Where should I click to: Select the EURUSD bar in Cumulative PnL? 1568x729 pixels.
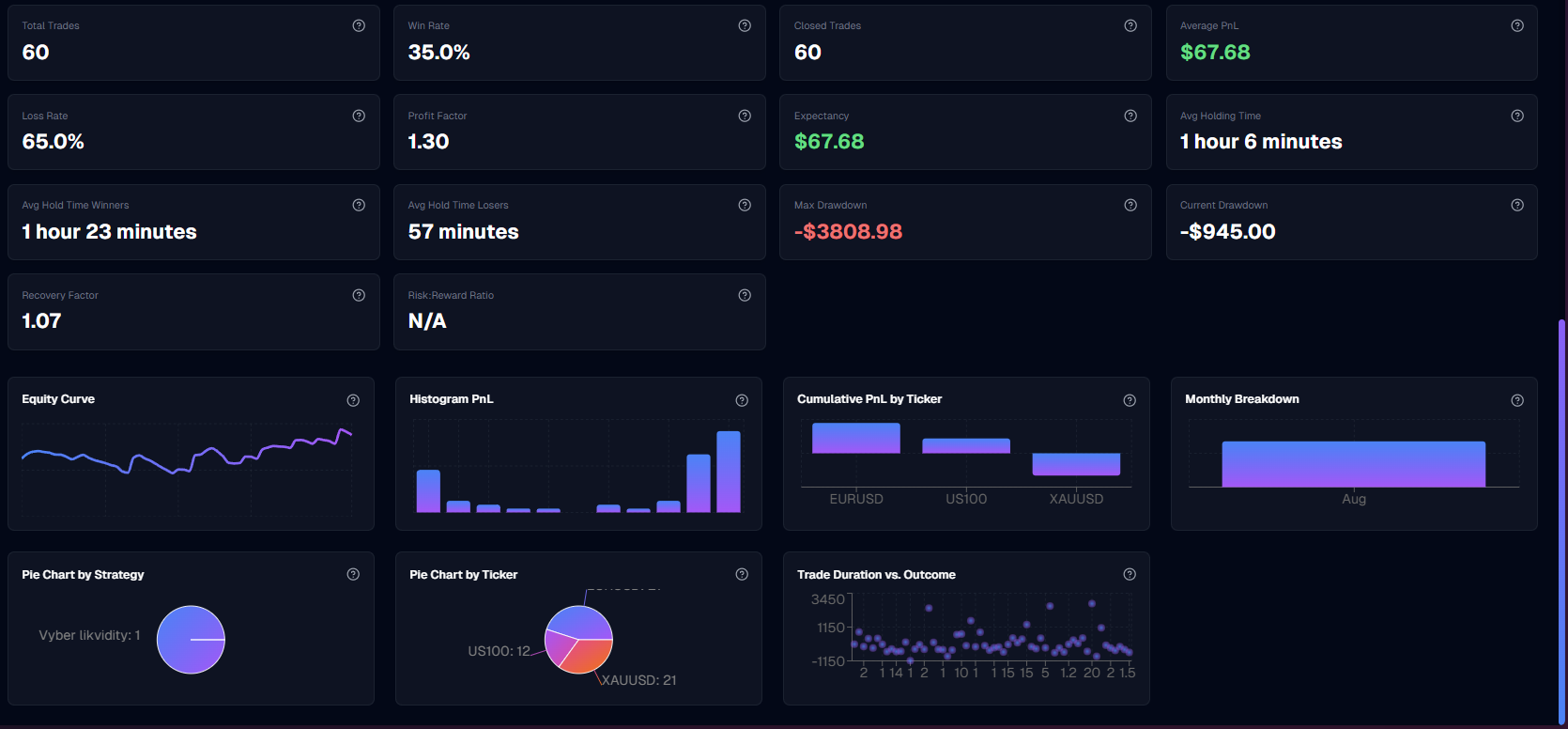click(x=855, y=439)
